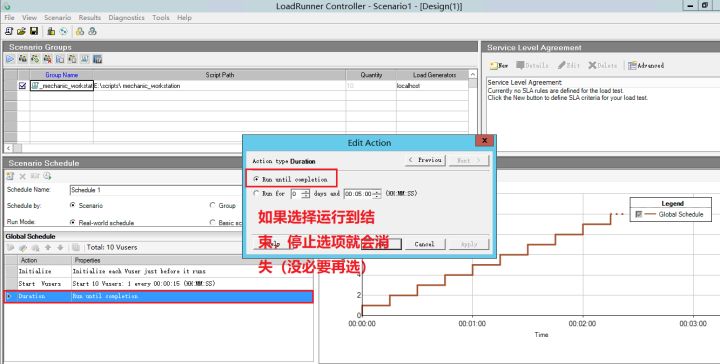Click the days spinner arrows in Edit Action
This screenshot has height=364, width=720.
tap(306, 194)
